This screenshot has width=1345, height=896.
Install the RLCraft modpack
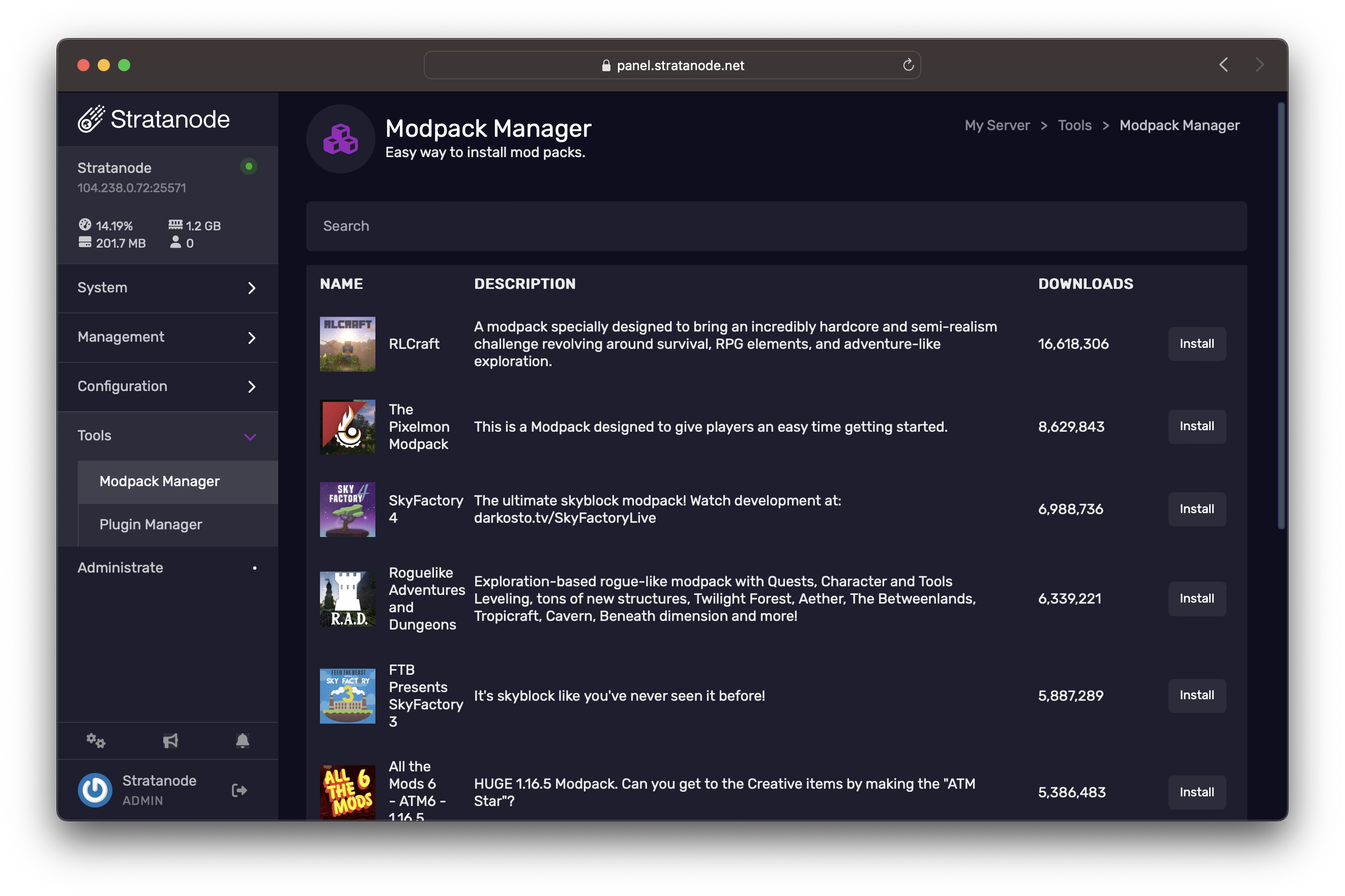pyautogui.click(x=1197, y=343)
